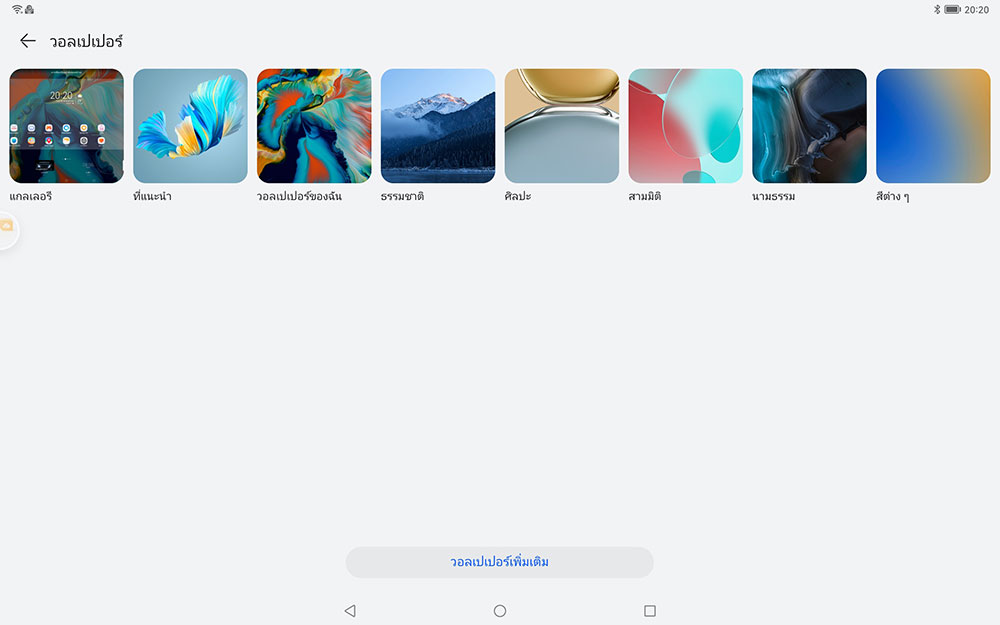Select the ที่แนะนำ feather wallpaper thumbnail
This screenshot has height=625, width=1000.
190,125
